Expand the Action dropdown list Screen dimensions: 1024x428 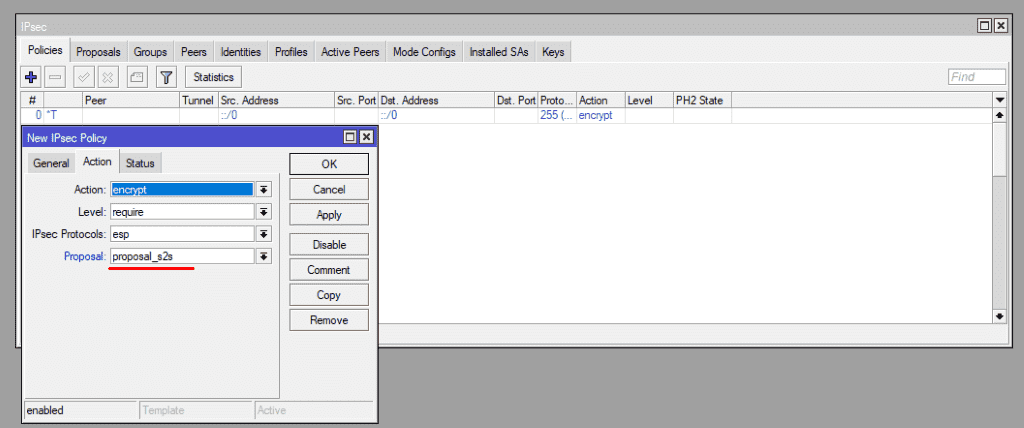pyautogui.click(x=264, y=189)
